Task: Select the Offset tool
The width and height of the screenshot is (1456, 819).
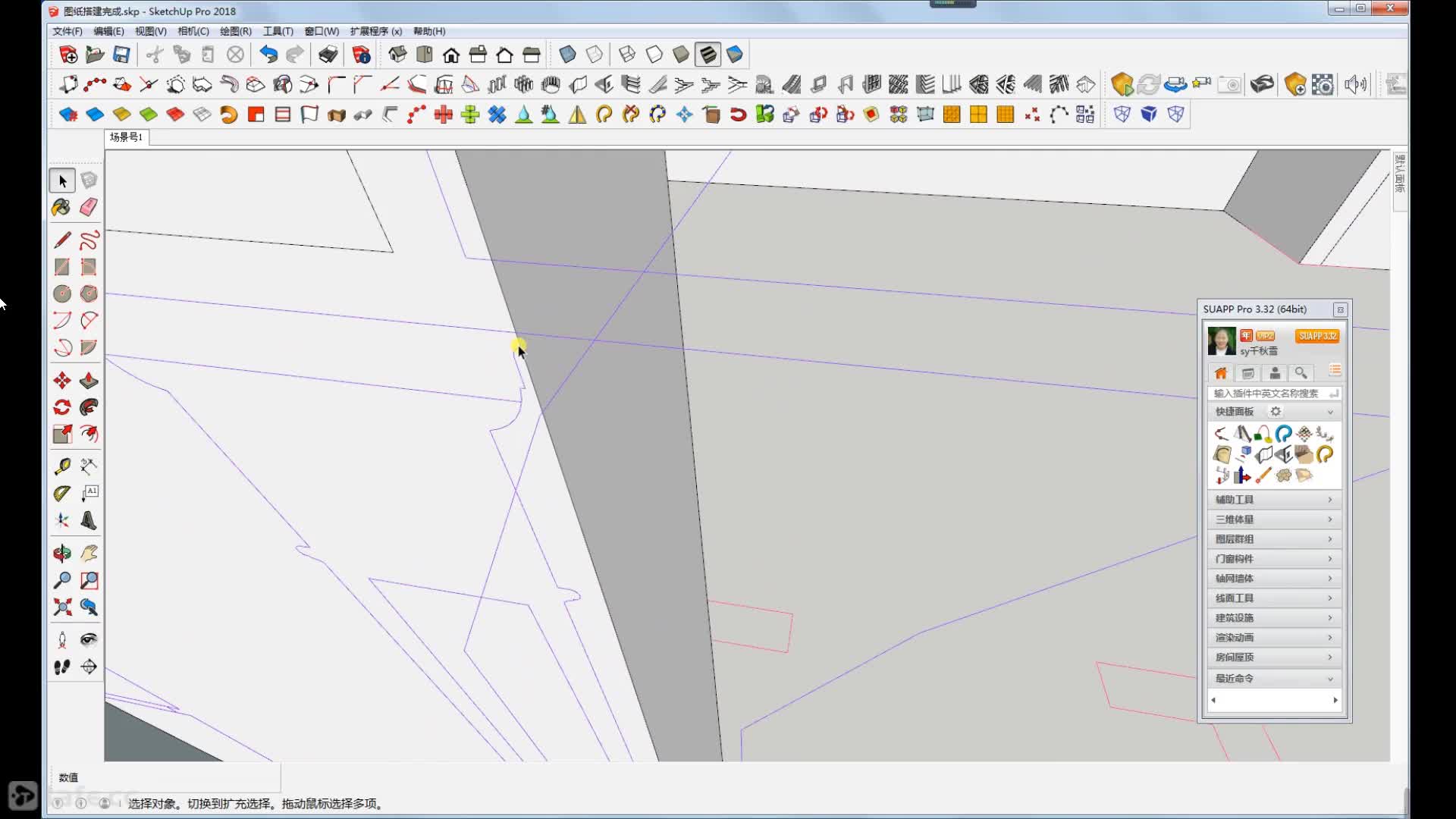Action: pyautogui.click(x=89, y=434)
